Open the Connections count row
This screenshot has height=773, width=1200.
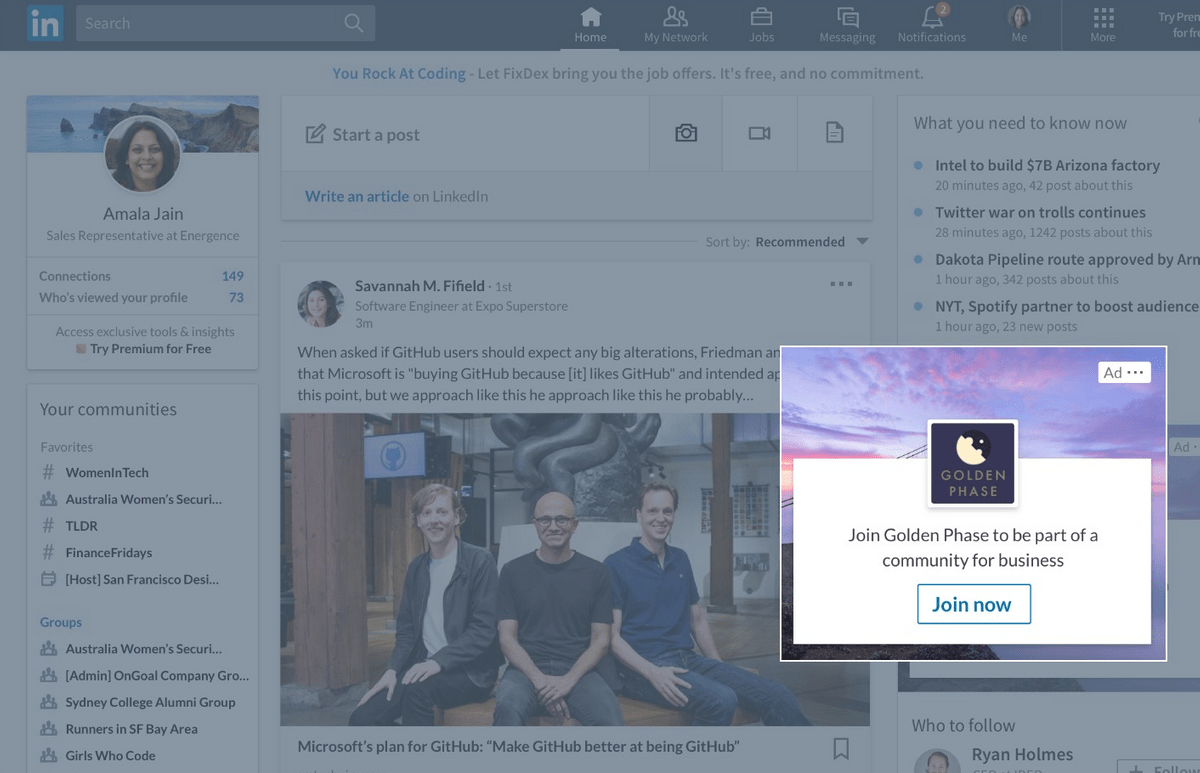(142, 276)
